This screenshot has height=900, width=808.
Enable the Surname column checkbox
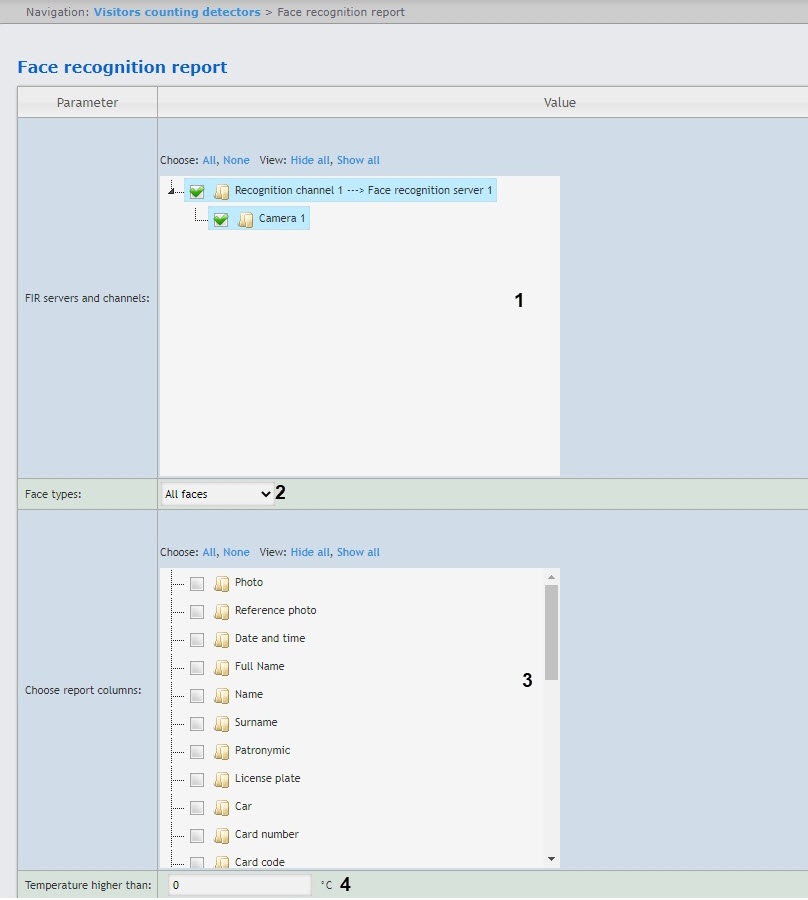197,723
